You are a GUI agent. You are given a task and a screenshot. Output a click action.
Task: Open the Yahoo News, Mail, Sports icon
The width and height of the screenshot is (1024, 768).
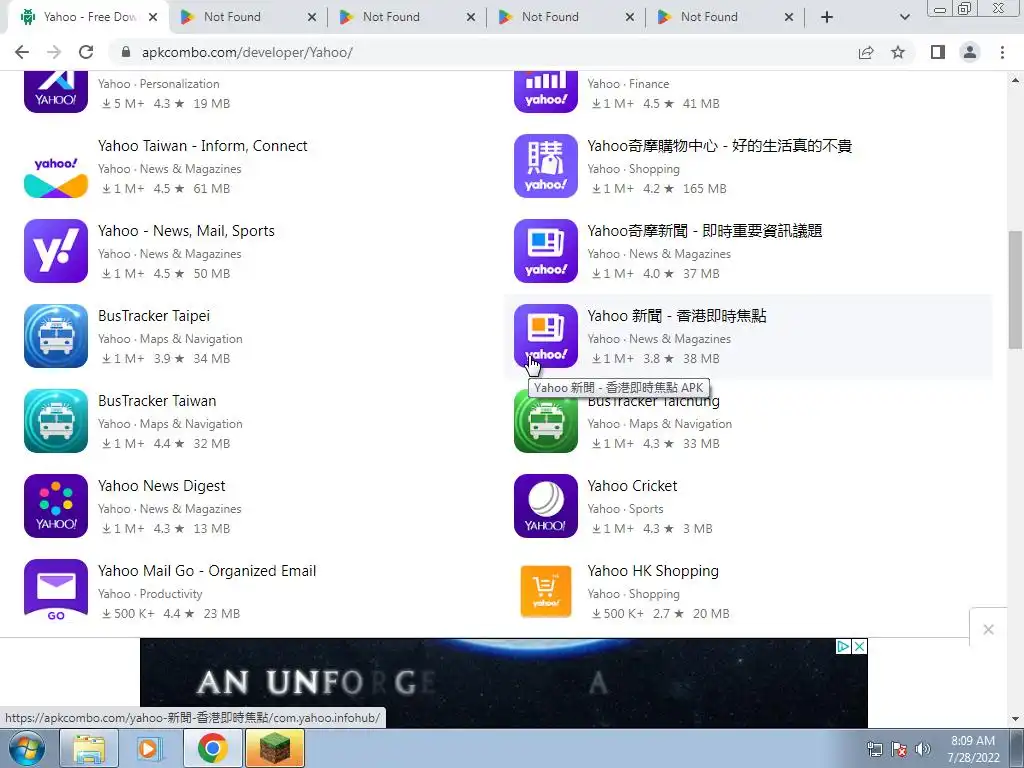56,251
